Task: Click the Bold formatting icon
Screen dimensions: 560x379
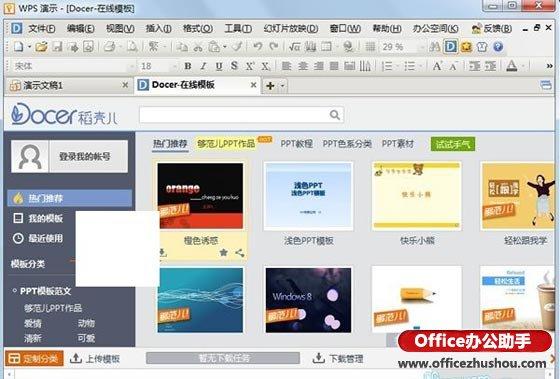Action: [188, 66]
